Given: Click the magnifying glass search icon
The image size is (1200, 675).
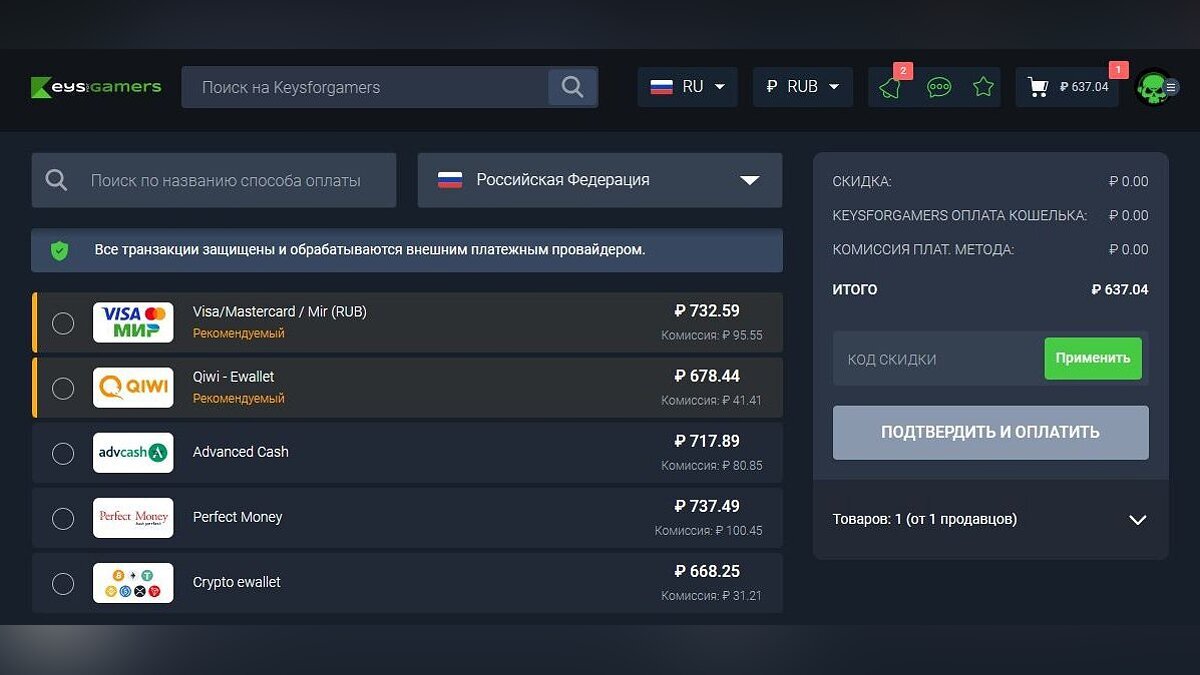Looking at the screenshot, I should [x=572, y=87].
